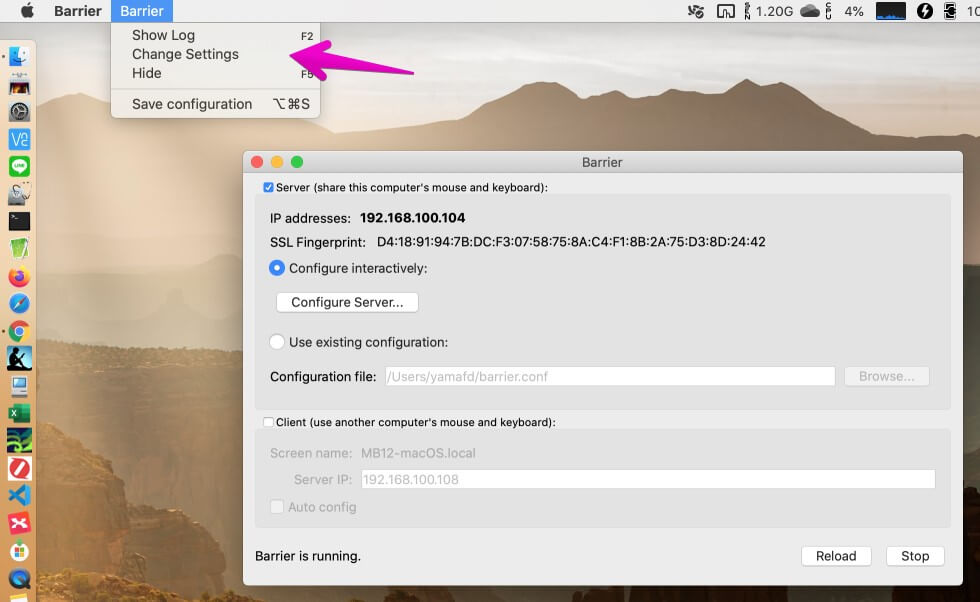
Task: Open Finder from the Dock
Action: pos(19,57)
